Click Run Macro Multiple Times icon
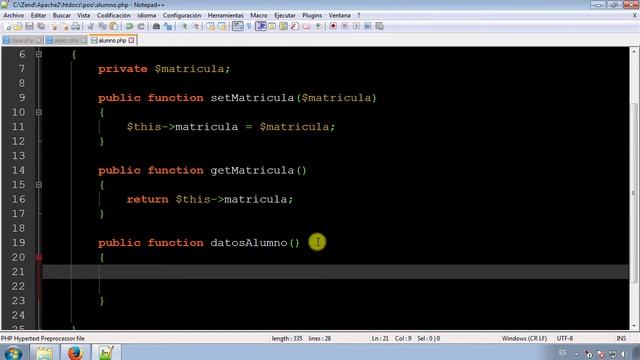This screenshot has width=640, height=360. tap(368, 27)
